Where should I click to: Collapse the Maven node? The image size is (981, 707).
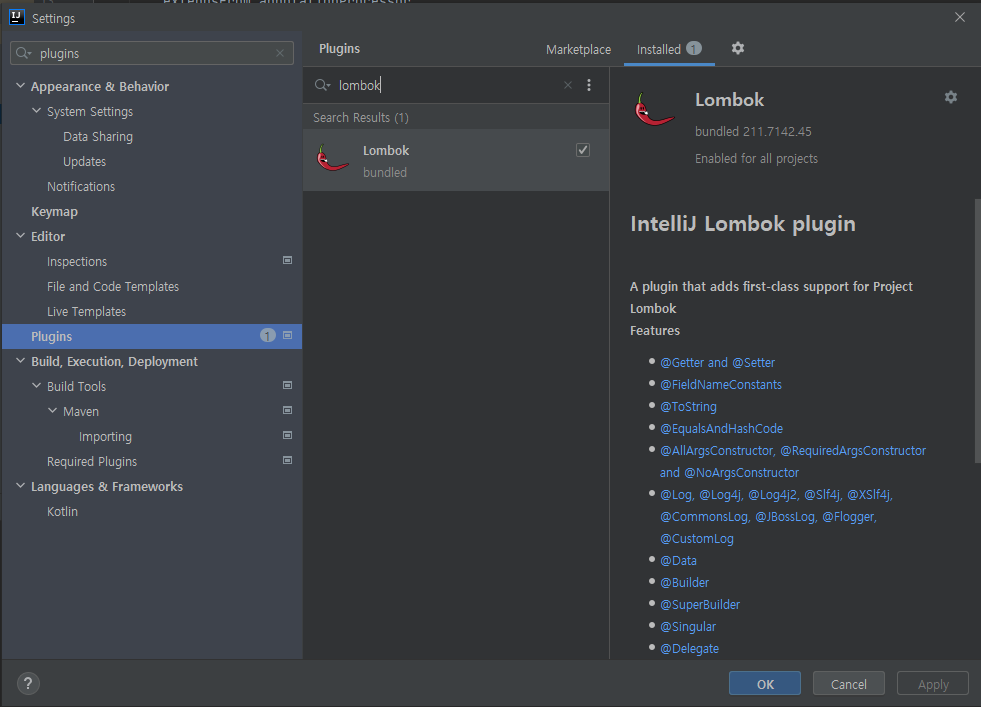coord(53,411)
